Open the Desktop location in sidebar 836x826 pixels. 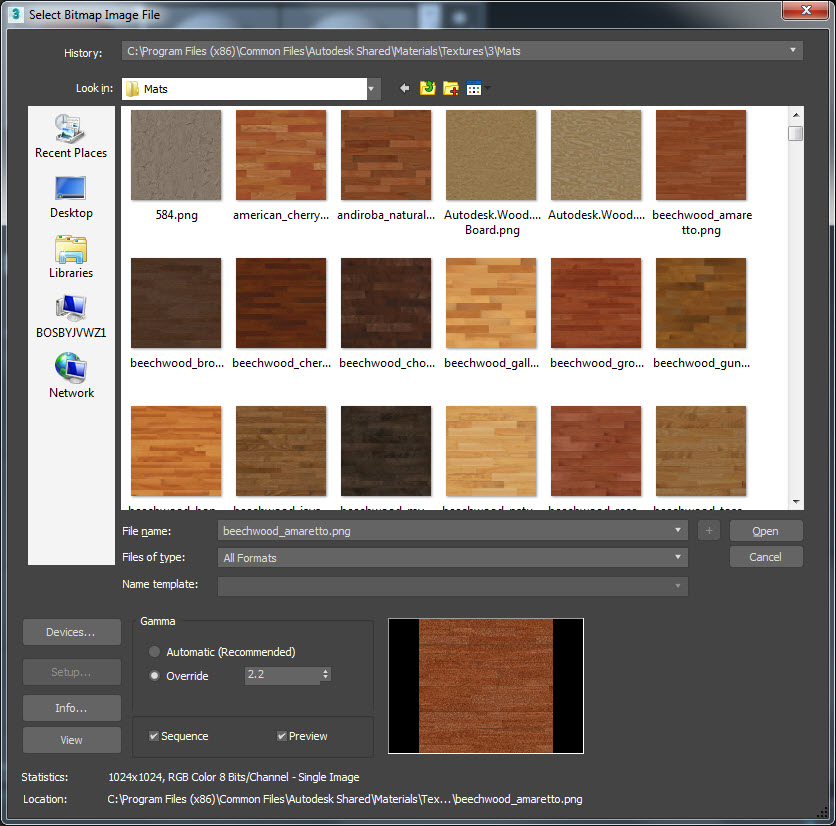click(70, 189)
